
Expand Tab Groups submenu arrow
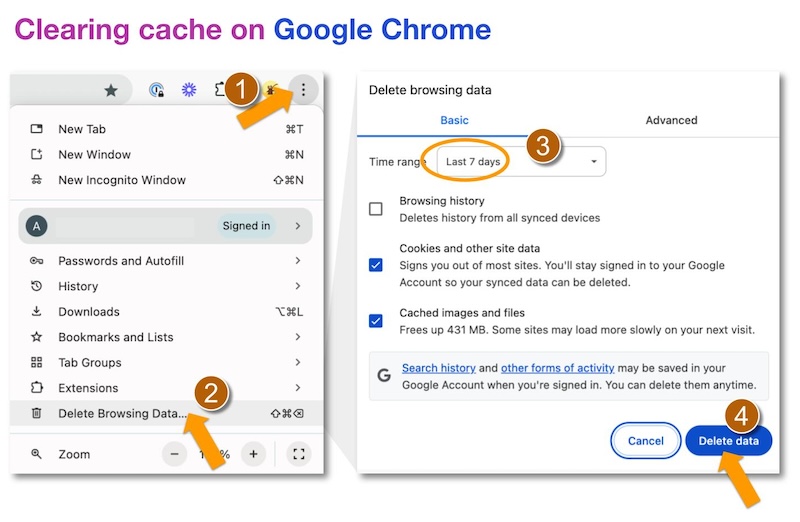tap(298, 362)
